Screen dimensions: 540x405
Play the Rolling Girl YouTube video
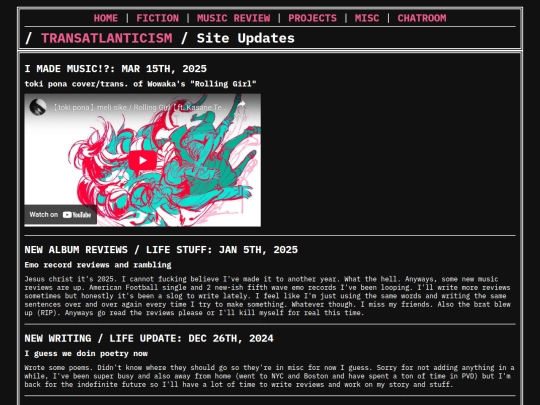coord(142,160)
